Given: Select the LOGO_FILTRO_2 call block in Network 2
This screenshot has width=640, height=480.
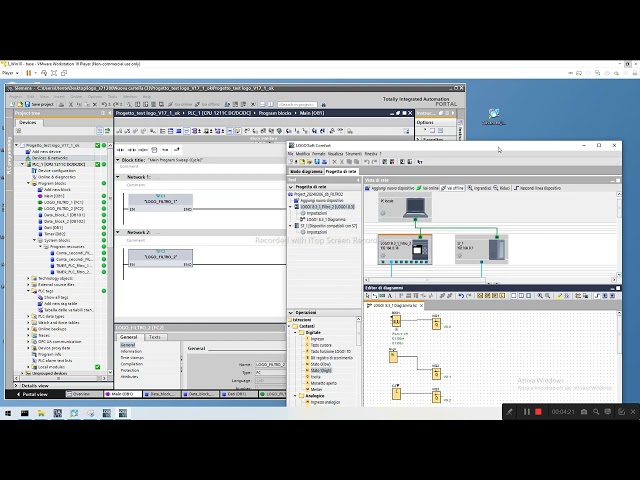Looking at the screenshot, I should pos(160,258).
